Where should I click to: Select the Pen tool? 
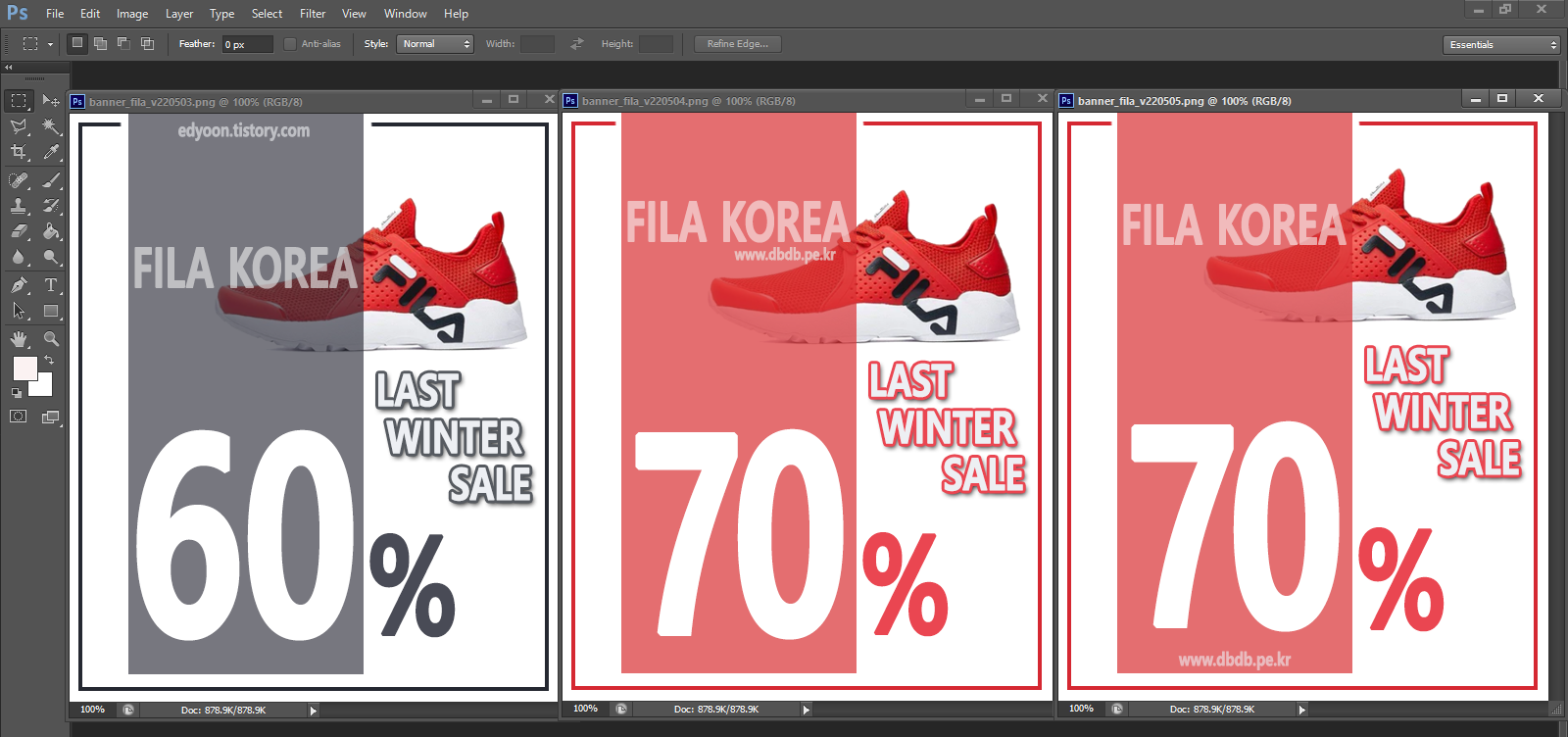click(x=19, y=285)
